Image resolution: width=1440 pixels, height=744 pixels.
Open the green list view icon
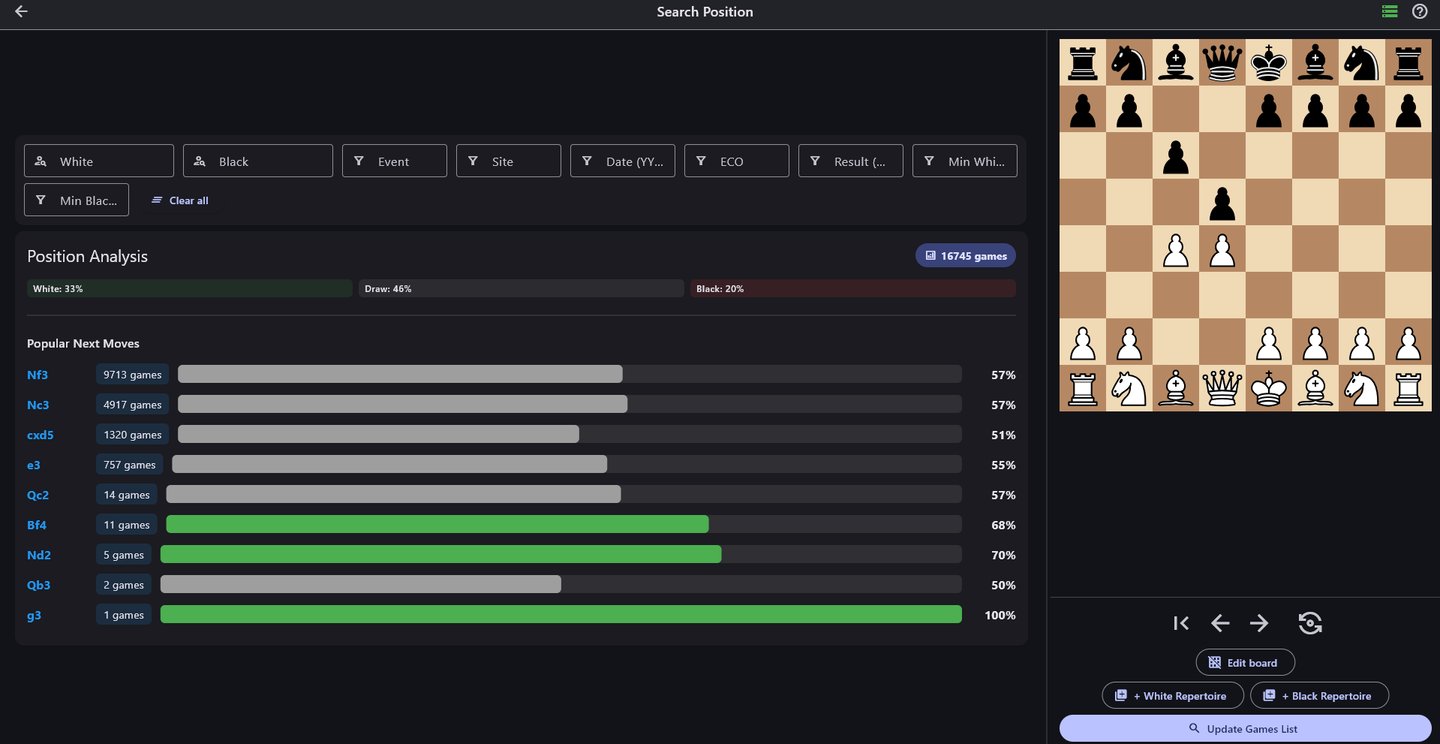tap(1389, 12)
